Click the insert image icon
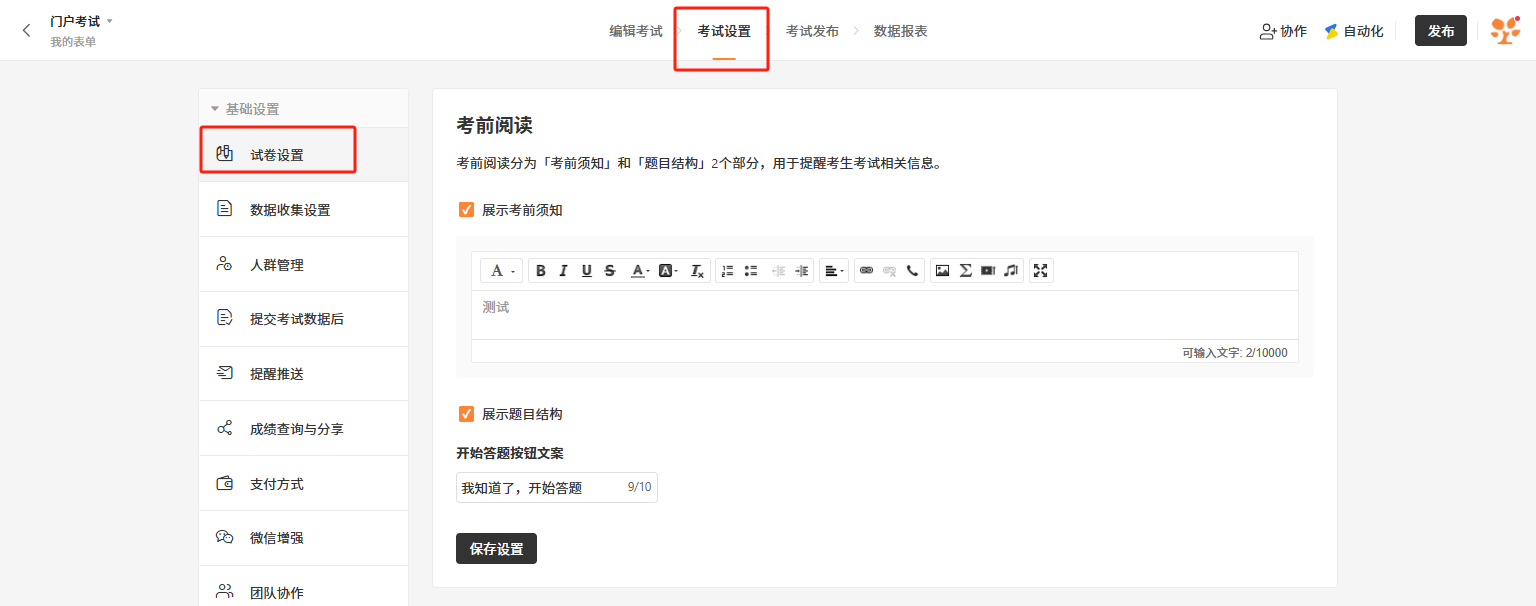Viewport: 1536px width, 606px height. coord(942,271)
